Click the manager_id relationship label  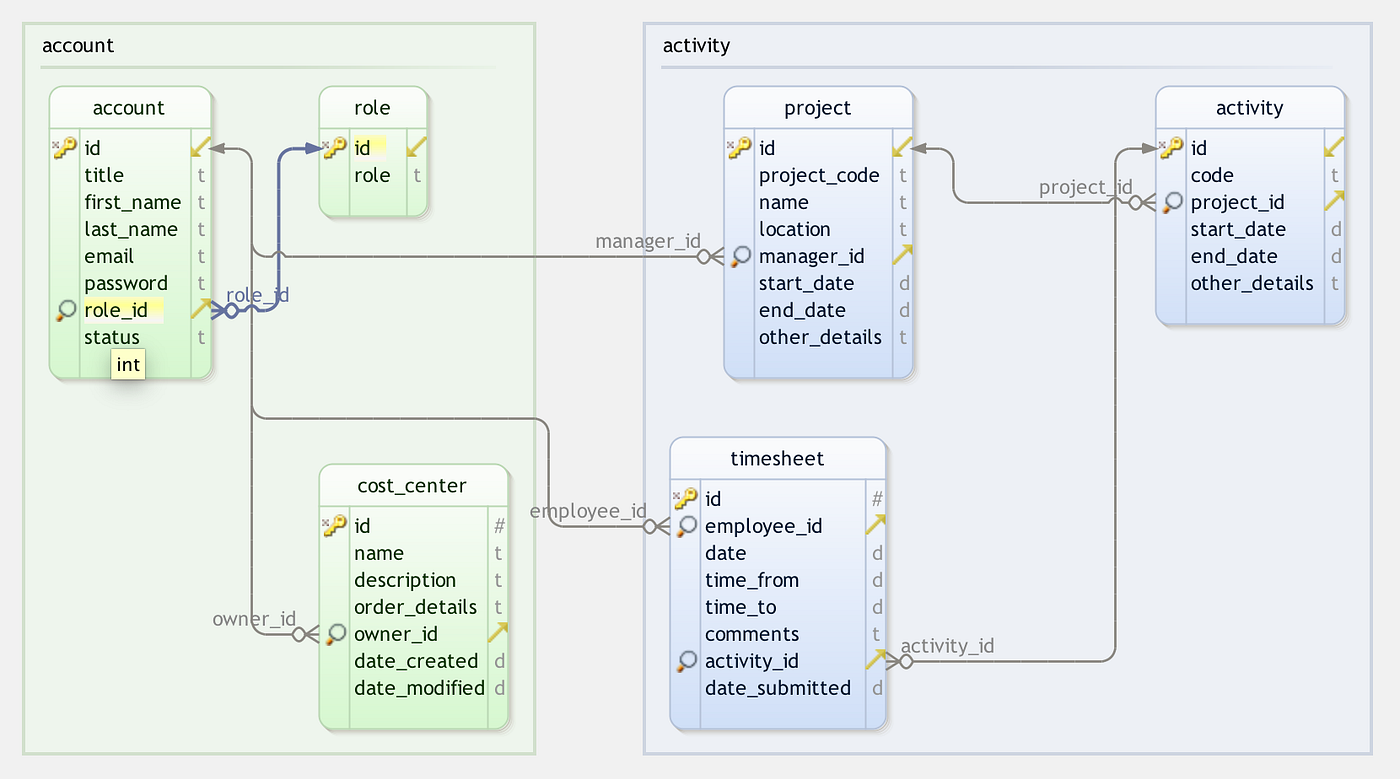[648, 241]
